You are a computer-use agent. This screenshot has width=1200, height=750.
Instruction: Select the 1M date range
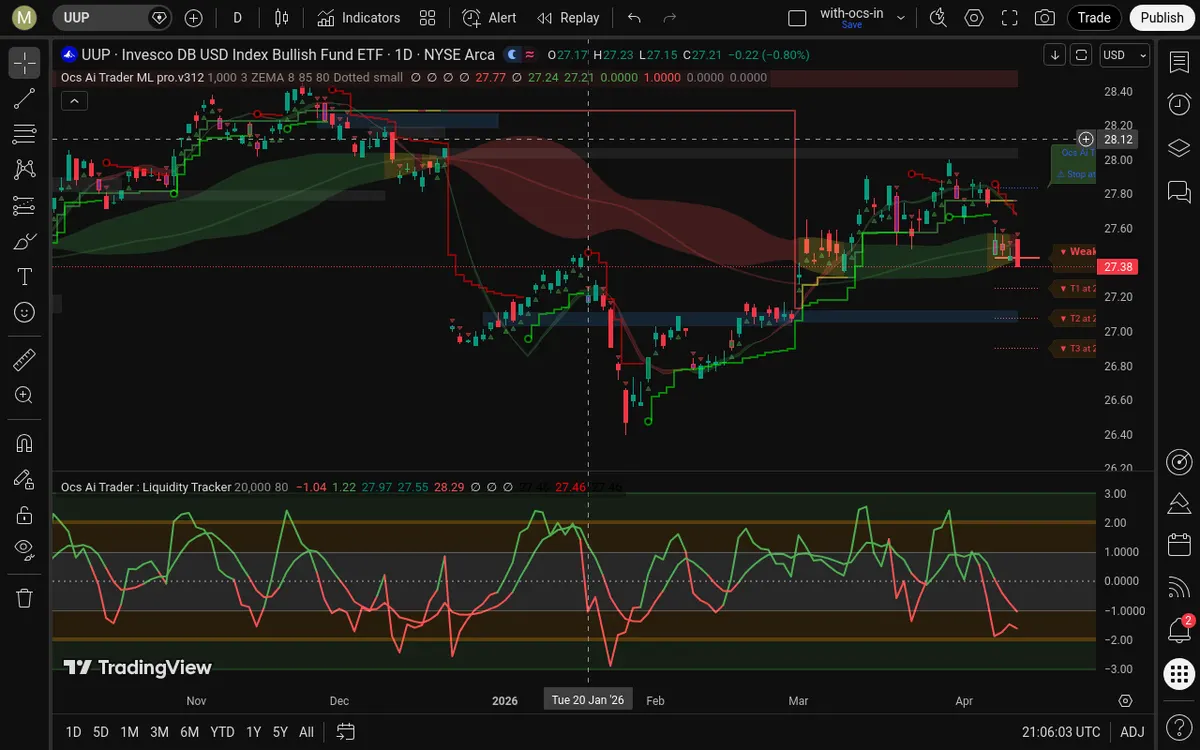click(129, 732)
